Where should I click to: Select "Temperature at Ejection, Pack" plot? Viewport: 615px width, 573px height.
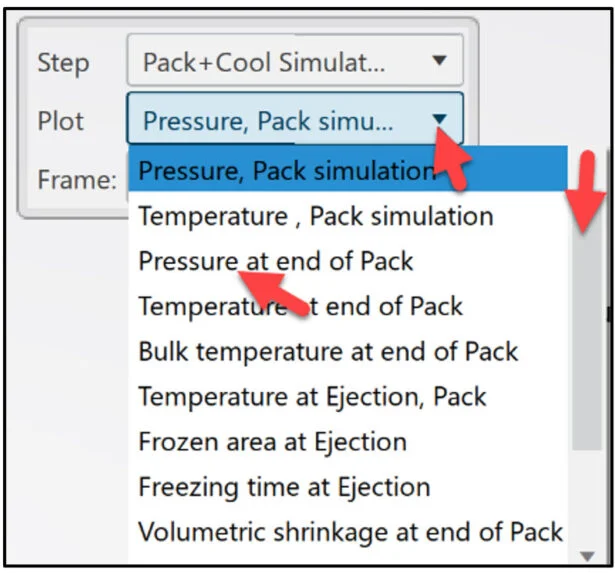312,396
